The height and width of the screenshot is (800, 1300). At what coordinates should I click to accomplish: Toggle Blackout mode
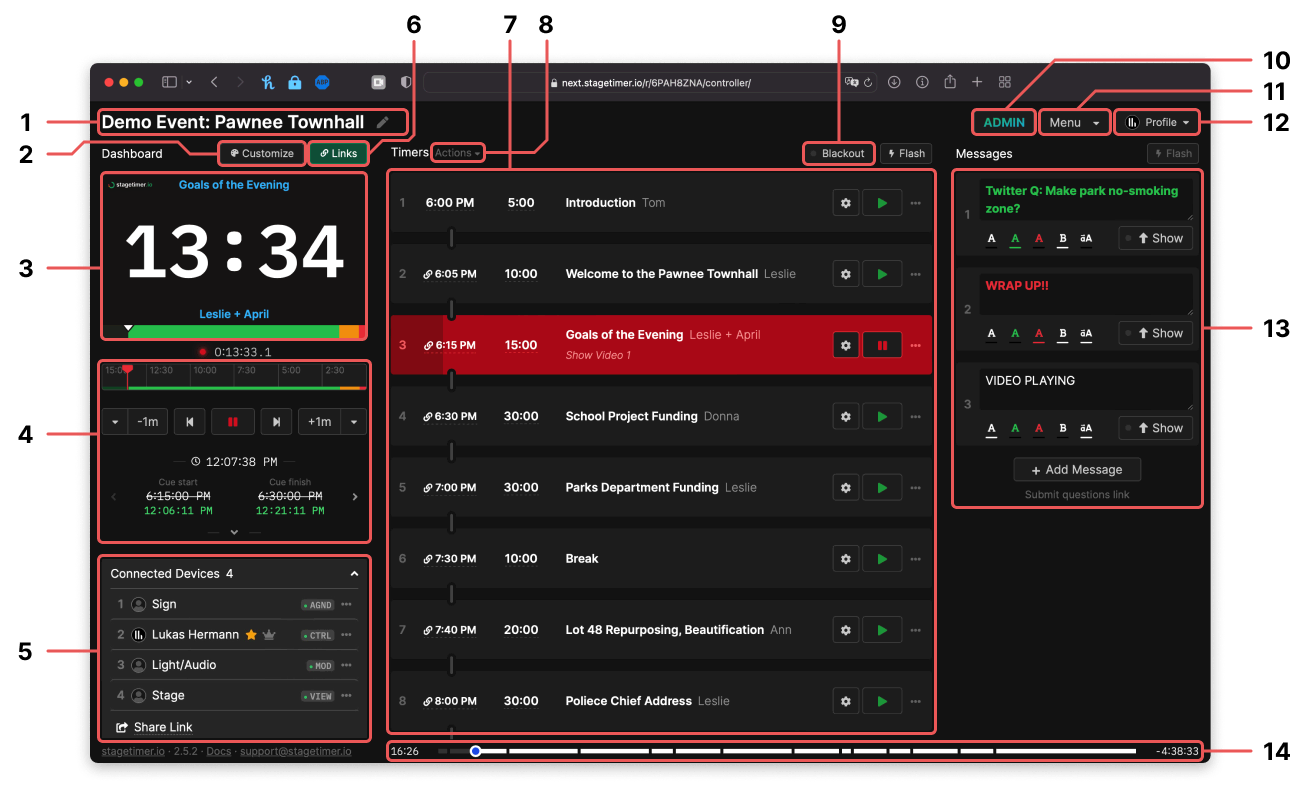click(838, 154)
